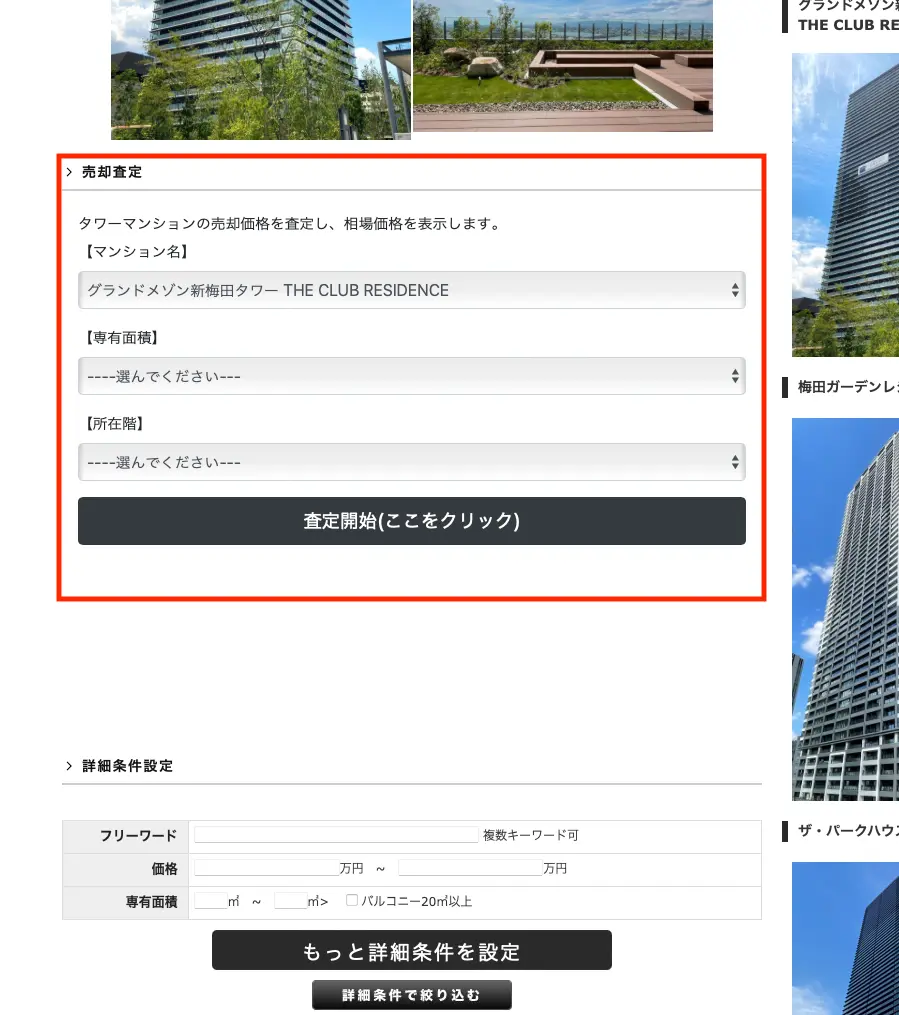Open the rooftop garden photo thumbnail
This screenshot has height=1015, width=899.
click(x=562, y=65)
